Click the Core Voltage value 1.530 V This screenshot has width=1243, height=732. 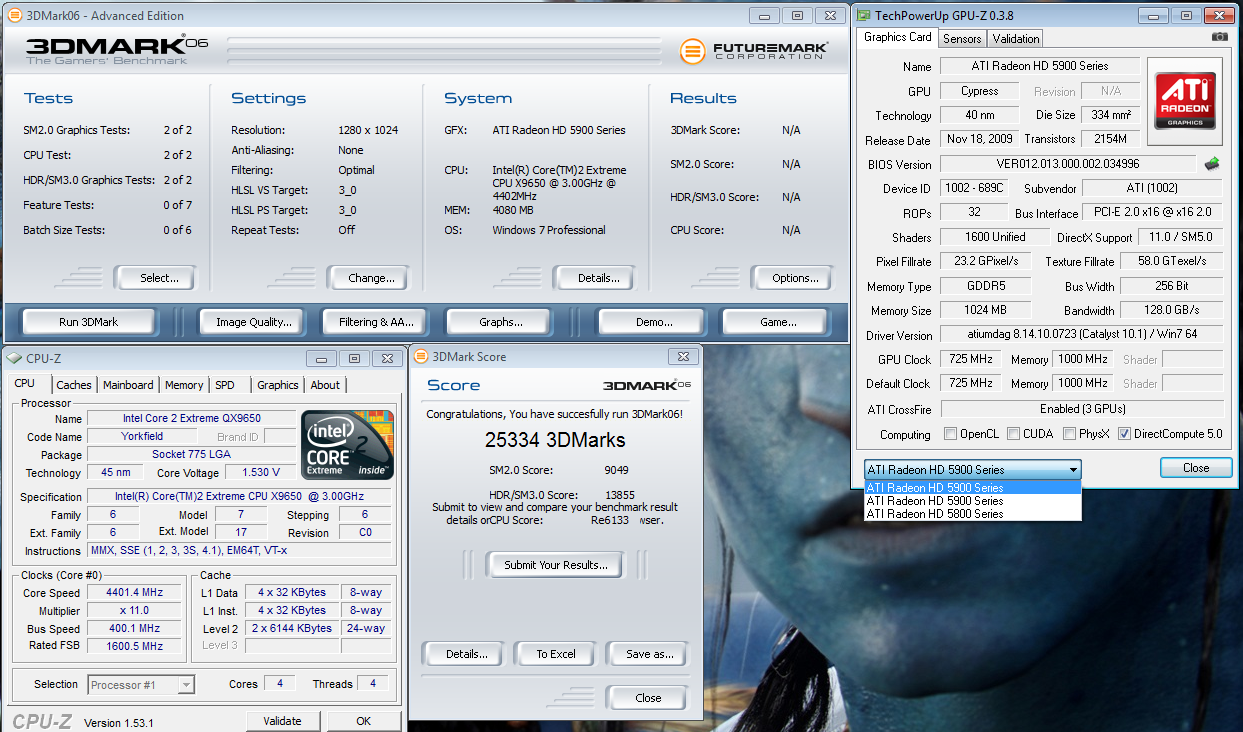(x=260, y=472)
